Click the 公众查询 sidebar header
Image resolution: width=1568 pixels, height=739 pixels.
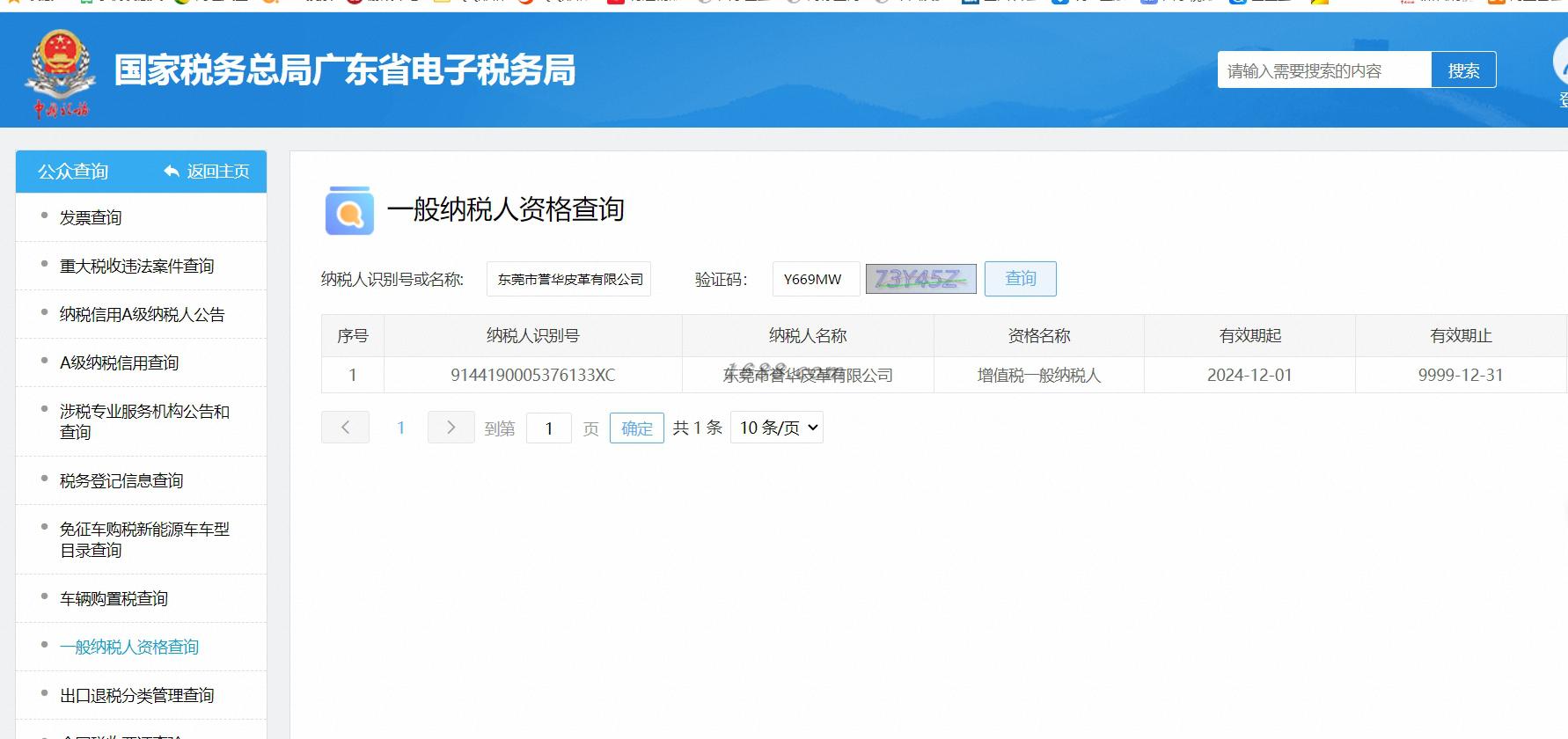tap(73, 172)
